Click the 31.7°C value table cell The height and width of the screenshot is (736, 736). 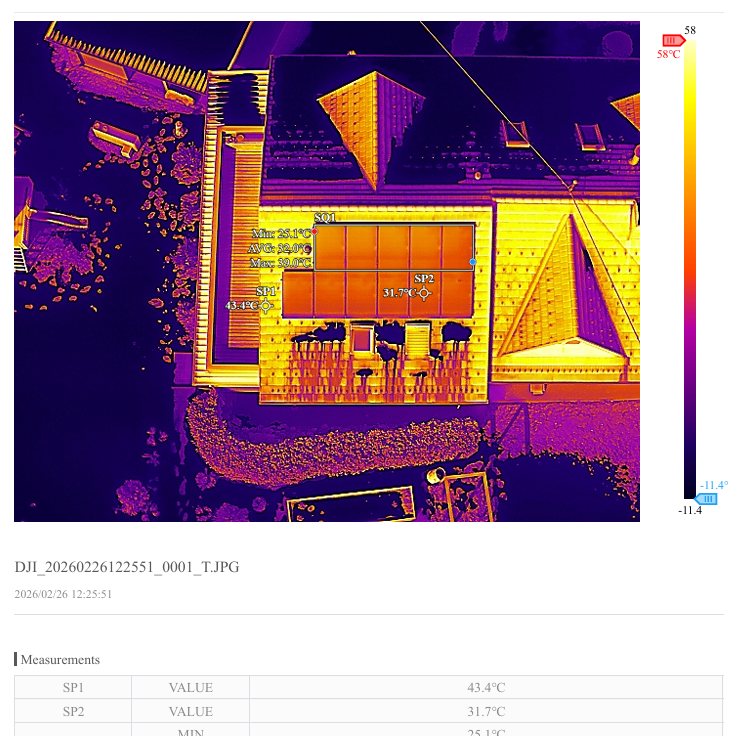click(x=486, y=711)
